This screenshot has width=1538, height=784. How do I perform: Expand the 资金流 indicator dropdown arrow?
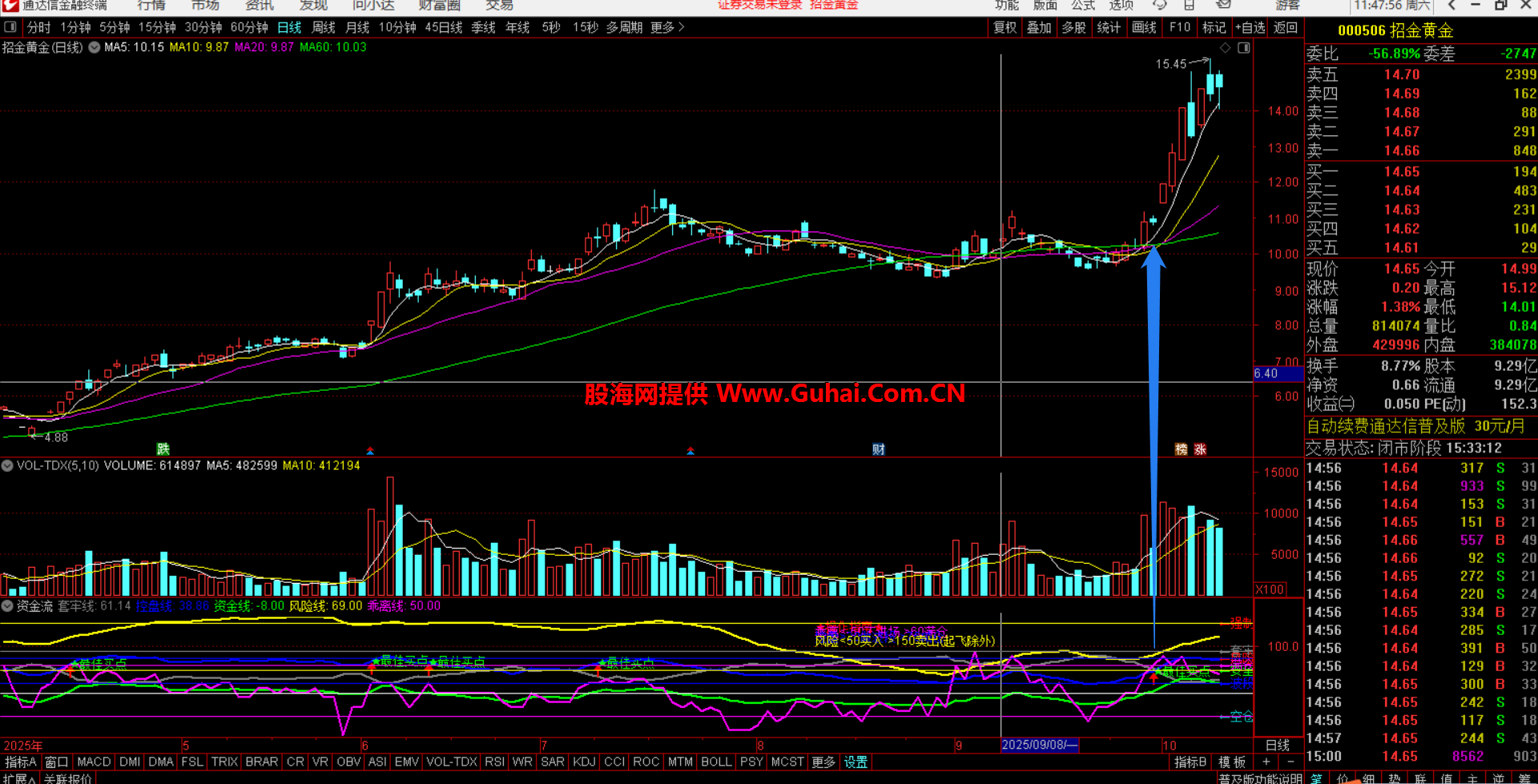(7, 606)
